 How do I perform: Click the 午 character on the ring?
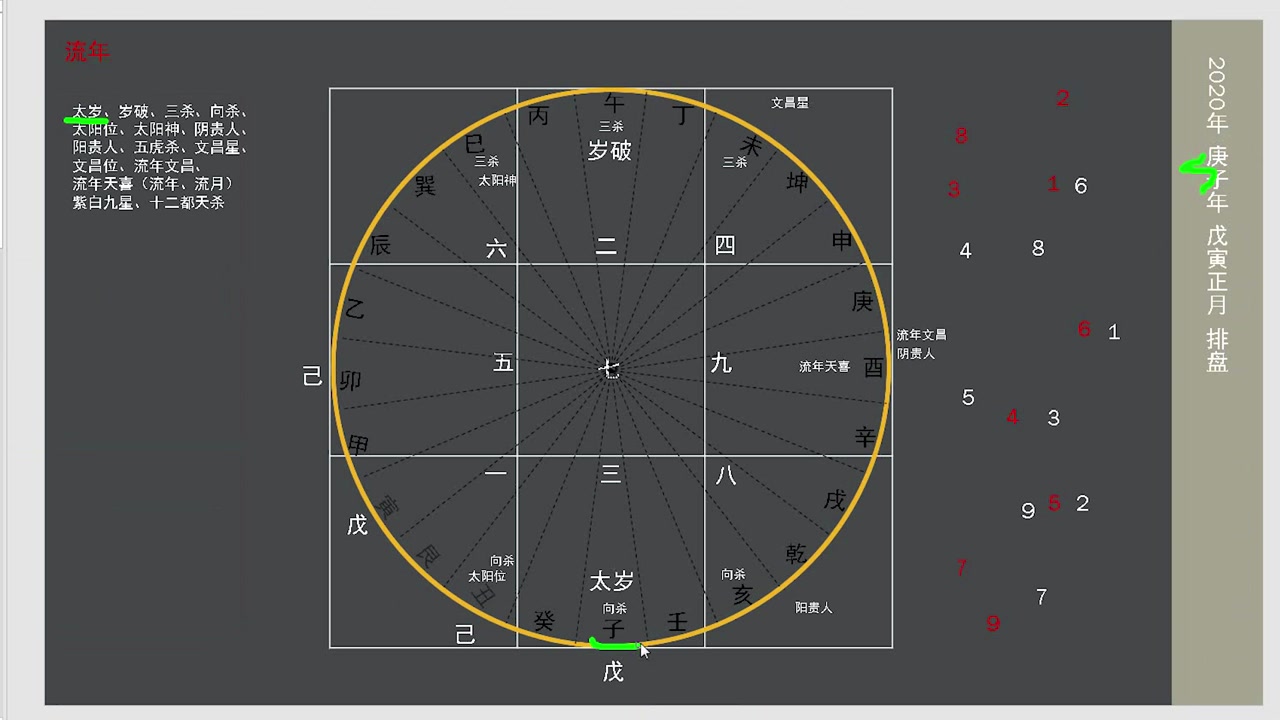(x=614, y=103)
